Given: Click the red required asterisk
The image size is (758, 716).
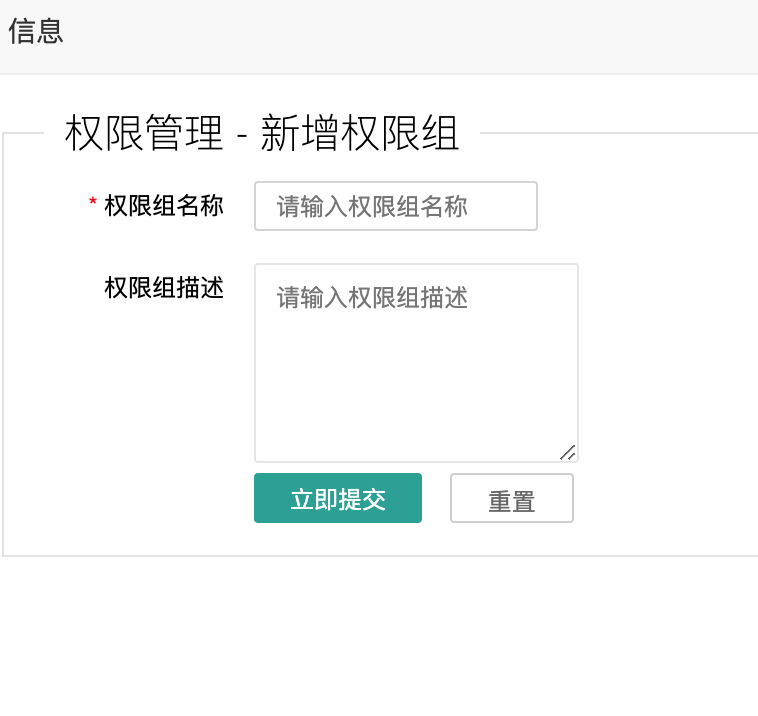Looking at the screenshot, I should click(93, 205).
